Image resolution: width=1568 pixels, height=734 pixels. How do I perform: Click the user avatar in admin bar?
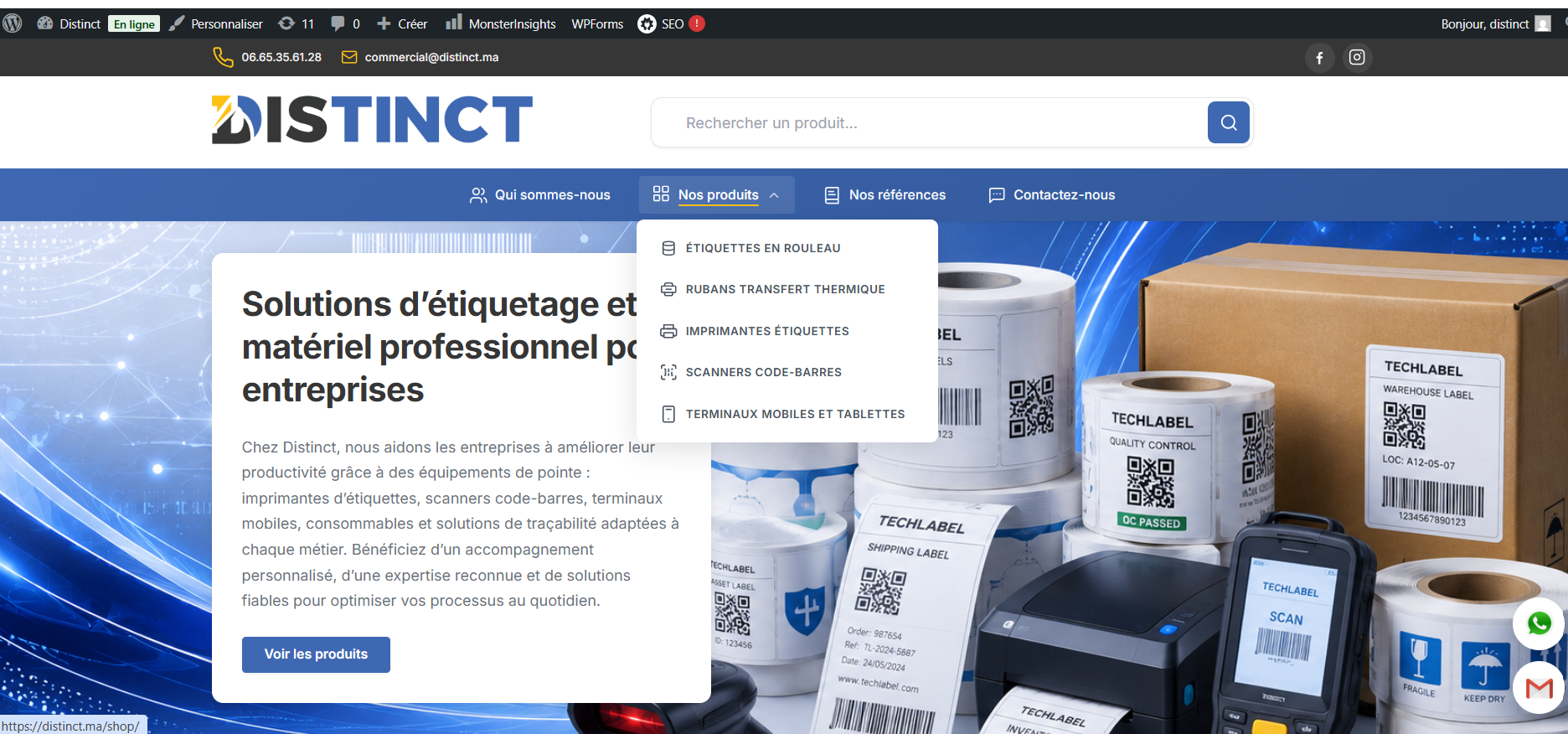coord(1543,23)
